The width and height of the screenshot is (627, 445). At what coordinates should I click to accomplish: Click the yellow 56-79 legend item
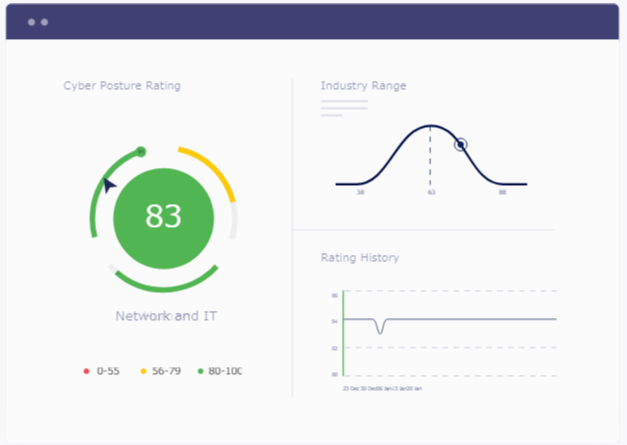161,371
